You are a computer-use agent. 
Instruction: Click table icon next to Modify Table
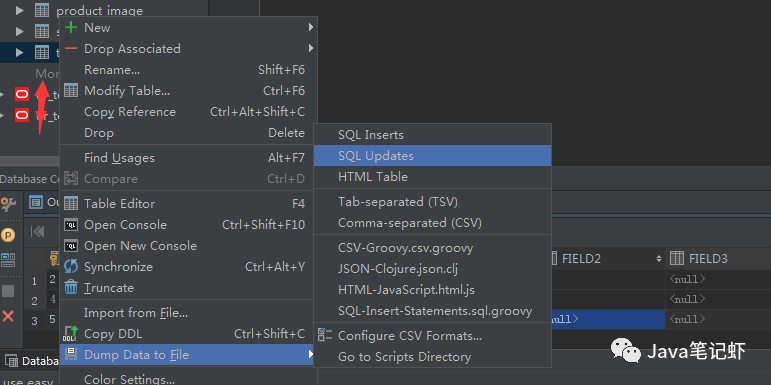pyautogui.click(x=71, y=90)
